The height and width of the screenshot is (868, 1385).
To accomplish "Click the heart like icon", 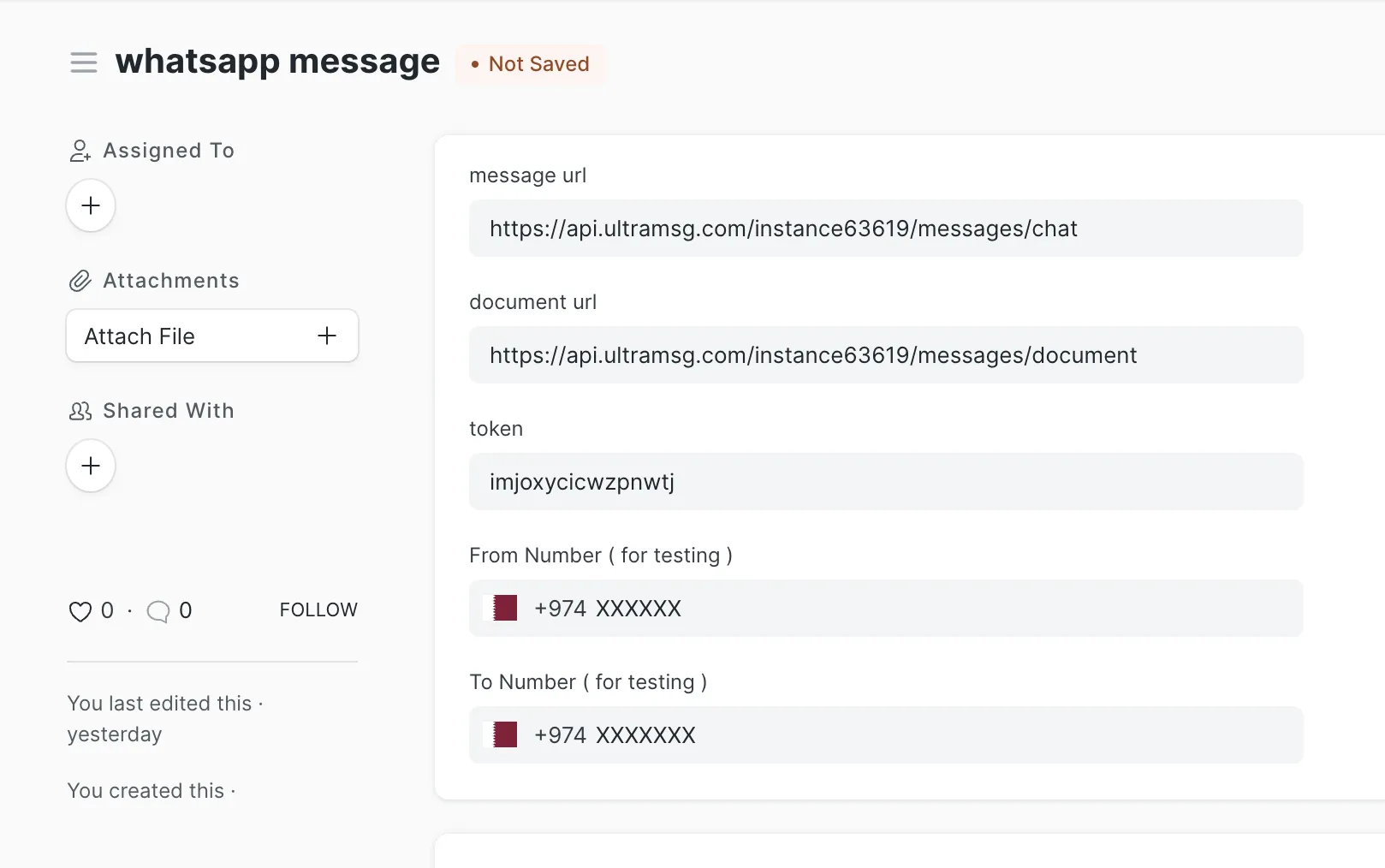I will tap(80, 611).
